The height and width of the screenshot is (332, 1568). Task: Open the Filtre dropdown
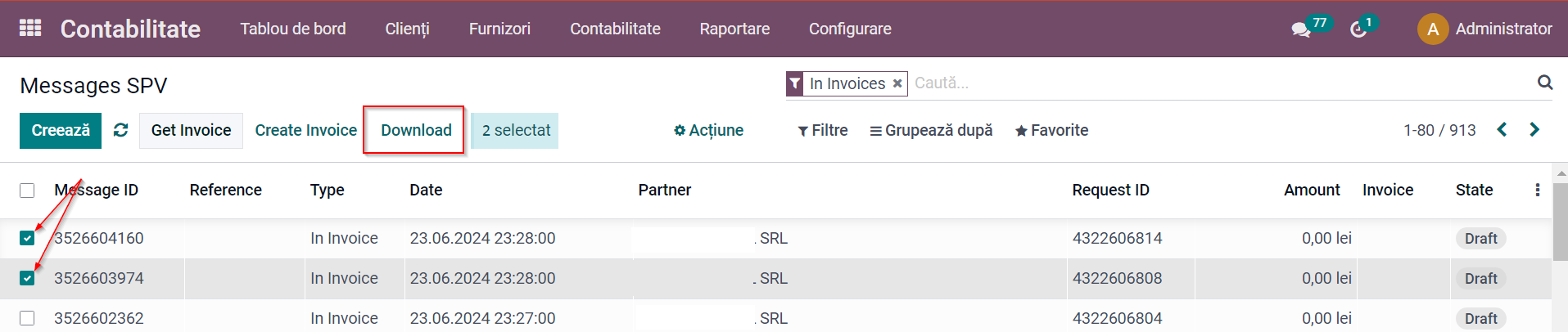pyautogui.click(x=823, y=130)
